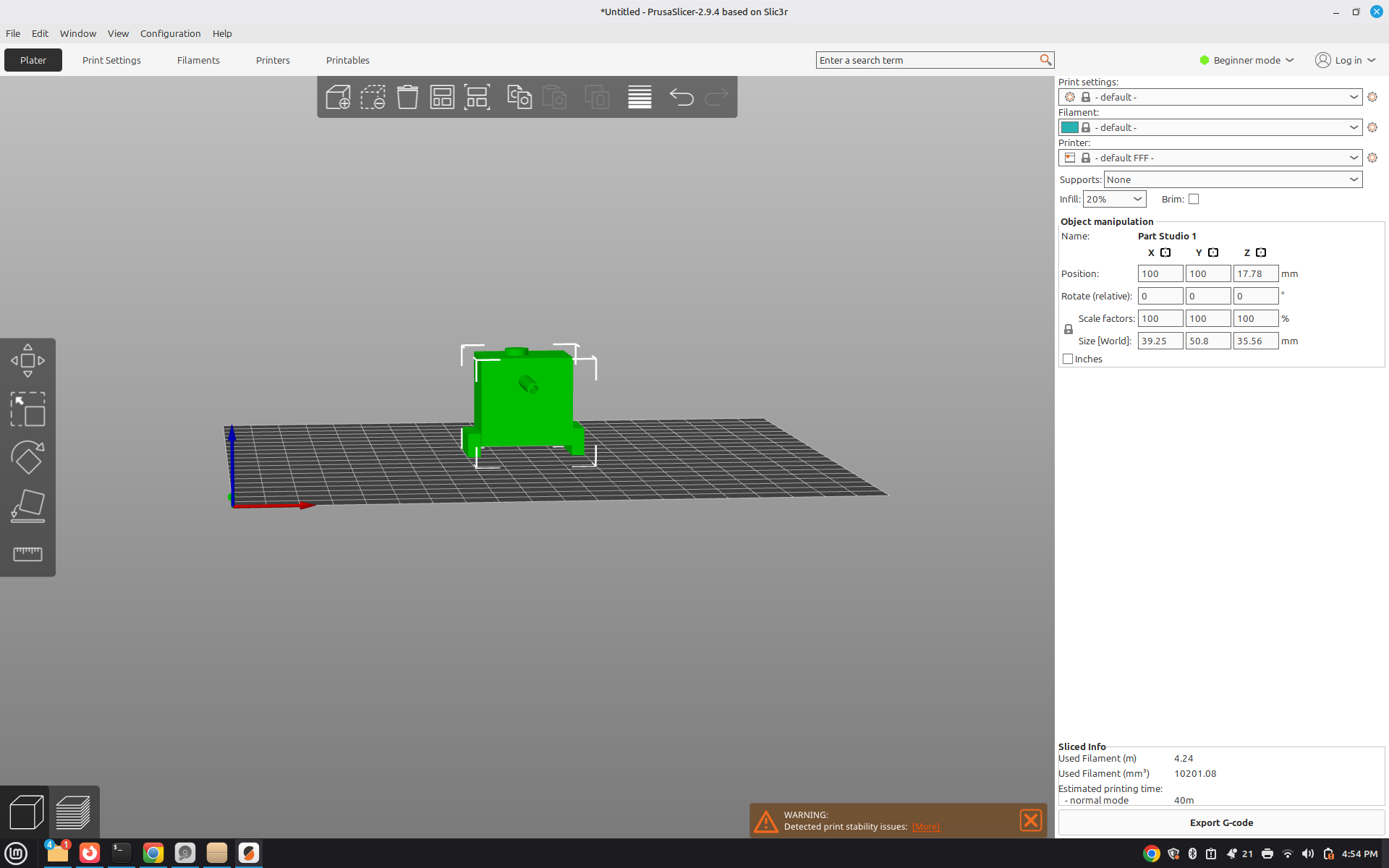Switch to the Printables tab
This screenshot has height=868, width=1389.
click(x=348, y=60)
